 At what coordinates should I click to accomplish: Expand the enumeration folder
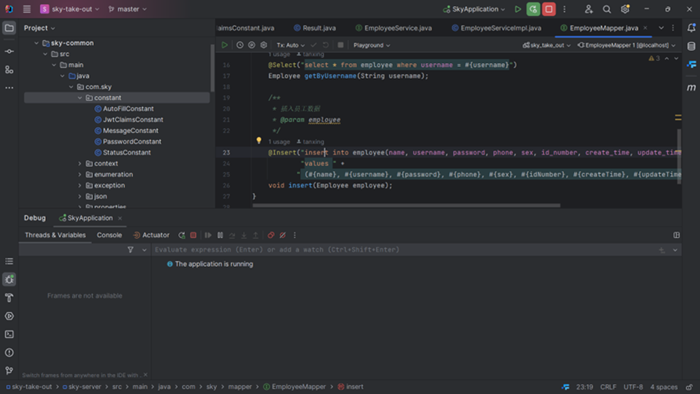(x=80, y=174)
